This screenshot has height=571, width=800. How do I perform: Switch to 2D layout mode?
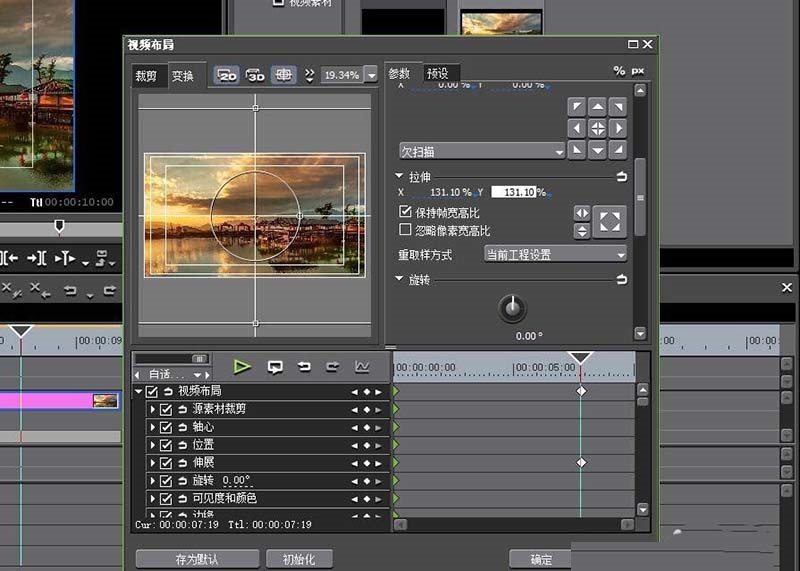click(x=227, y=75)
